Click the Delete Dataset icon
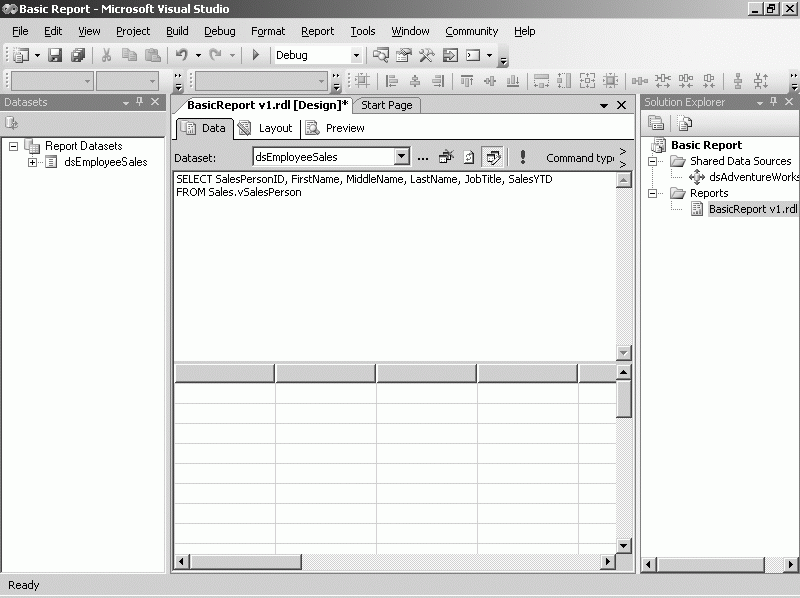 pyautogui.click(x=446, y=157)
